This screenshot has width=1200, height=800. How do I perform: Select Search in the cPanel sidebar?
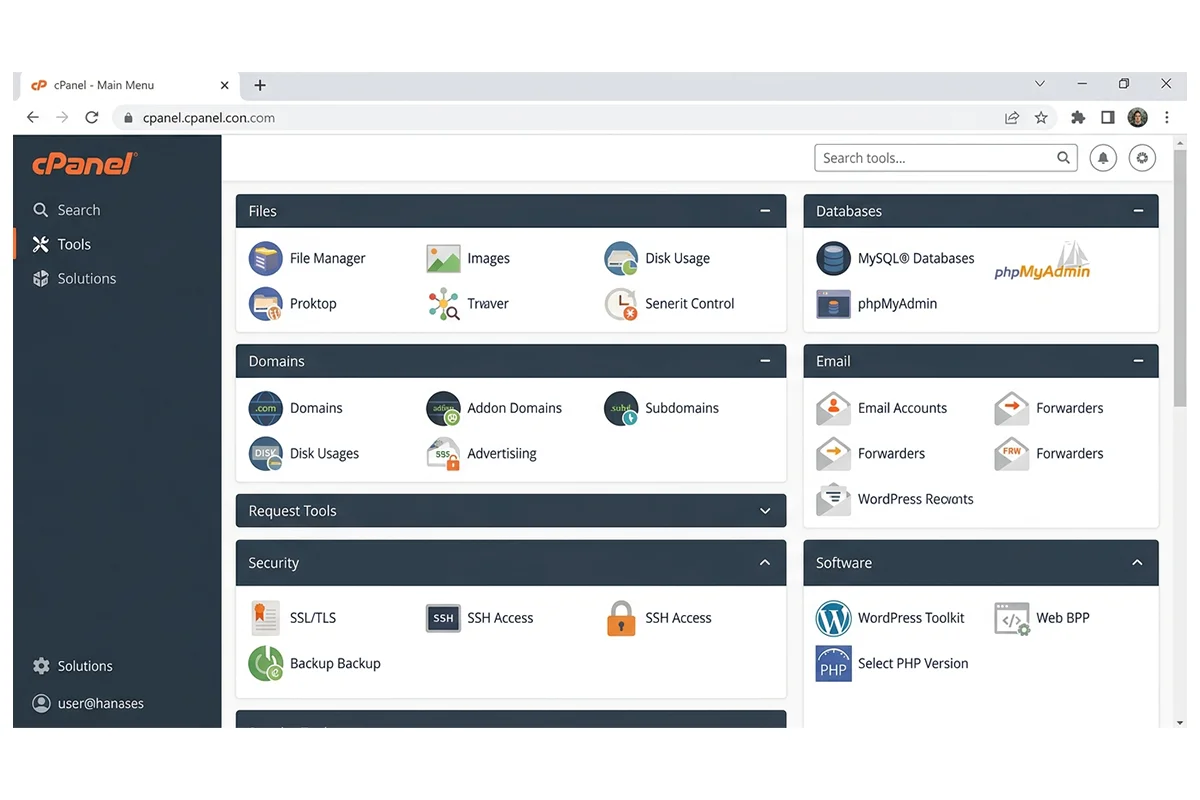(x=67, y=210)
